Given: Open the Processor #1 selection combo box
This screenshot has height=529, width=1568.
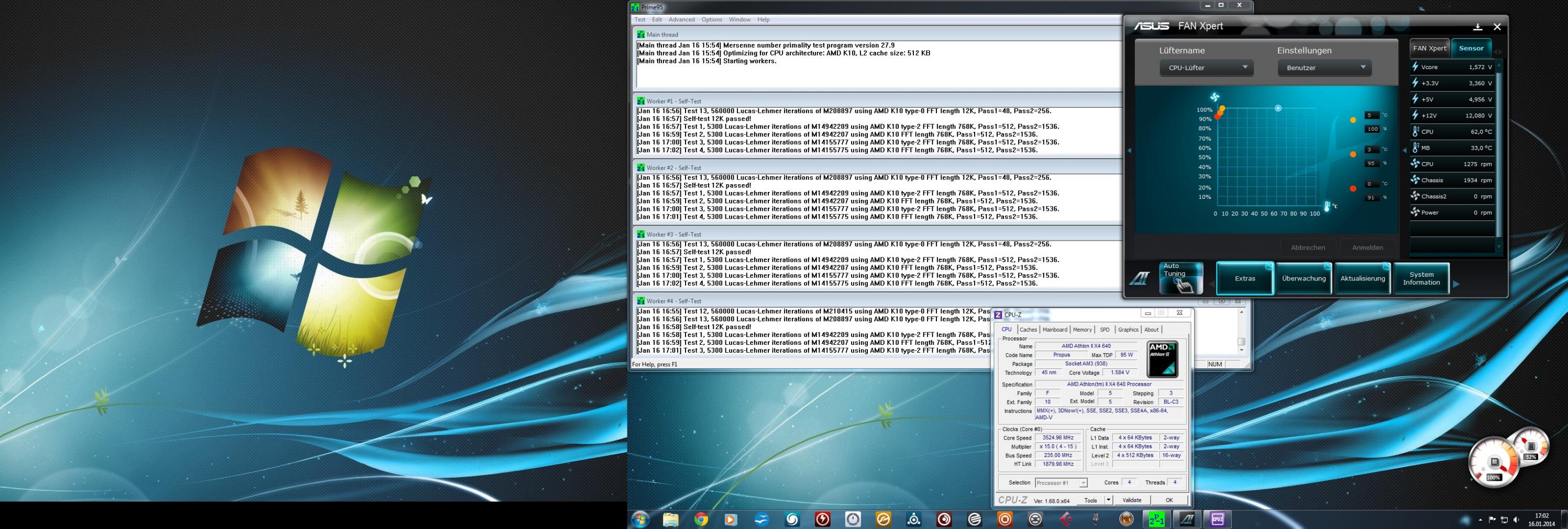Looking at the screenshot, I should (1062, 483).
